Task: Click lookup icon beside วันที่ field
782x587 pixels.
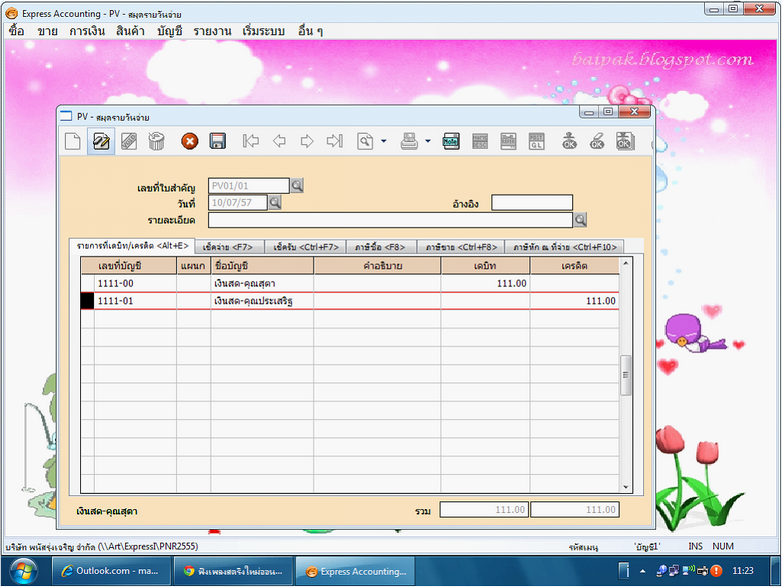Action: [x=275, y=202]
